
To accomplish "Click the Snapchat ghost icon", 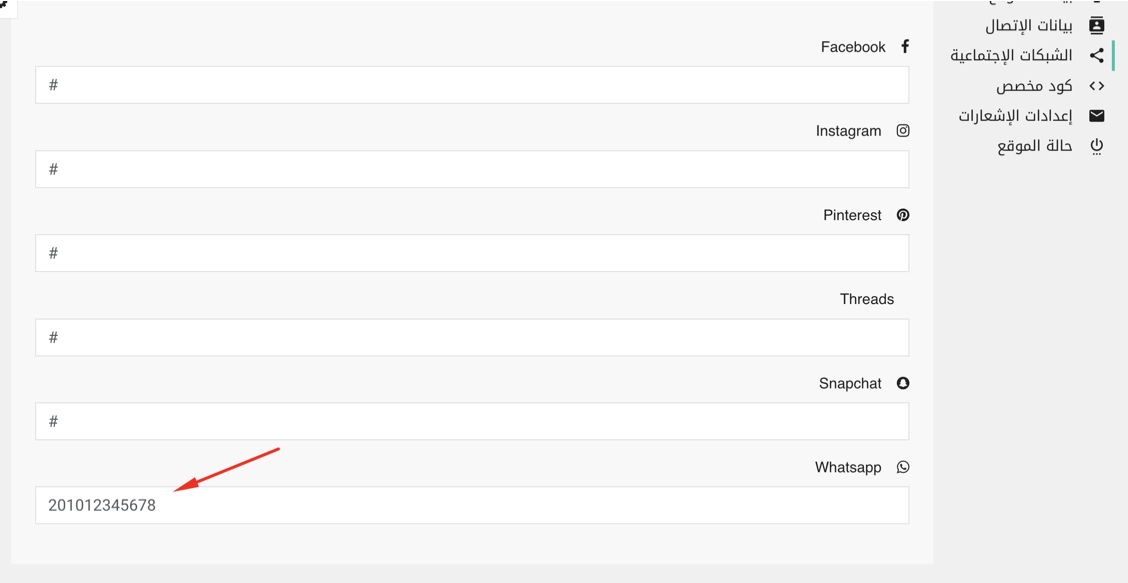I will click(903, 383).
